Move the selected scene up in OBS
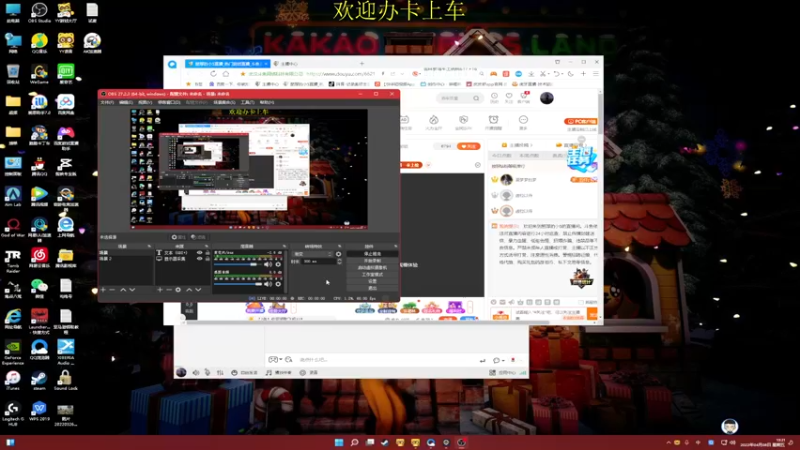Viewport: 800px width, 450px height. (x=123, y=290)
